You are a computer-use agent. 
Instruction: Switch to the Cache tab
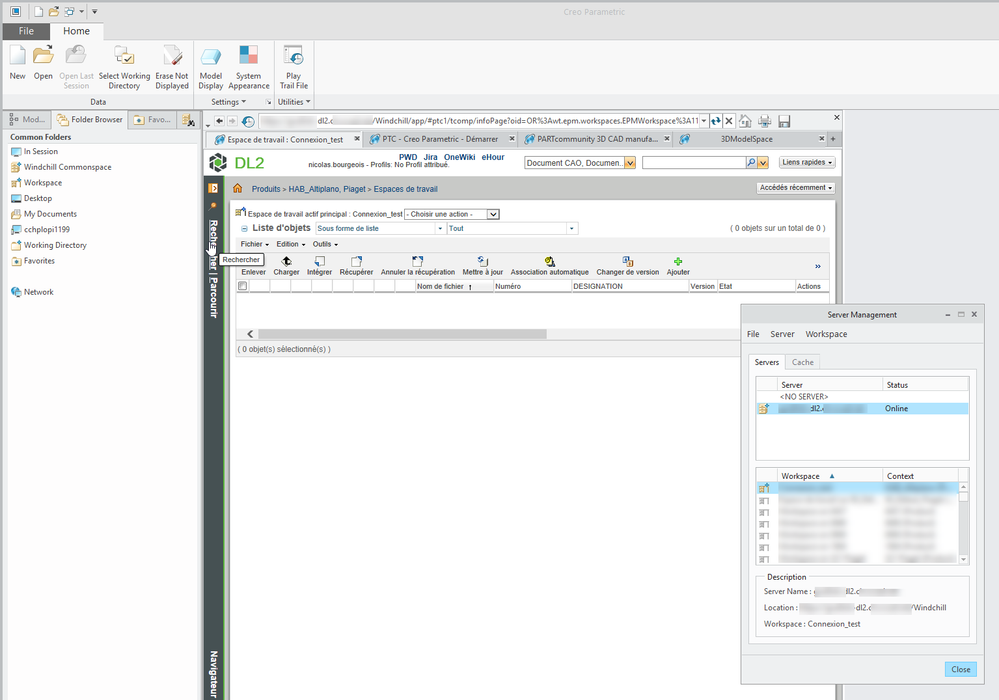click(802, 362)
